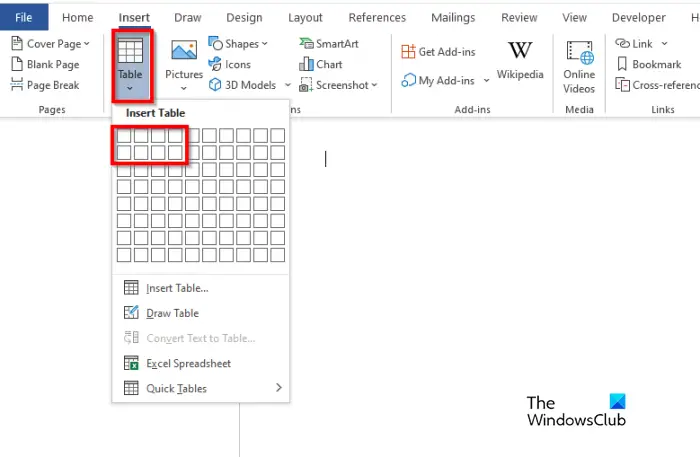Screen dimensions: 700x457
Task: Add a Bookmark
Action: pyautogui.click(x=648, y=64)
